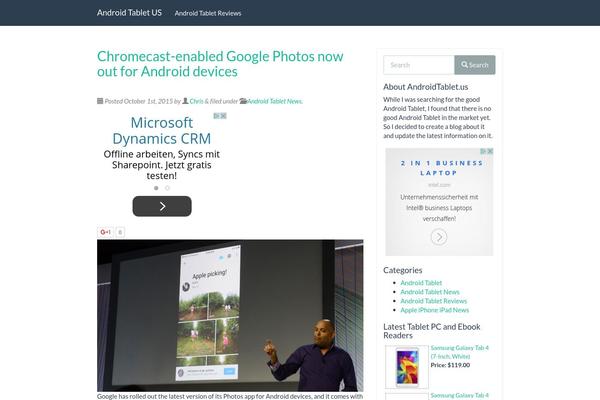The height and width of the screenshot is (400, 600).
Task: Click Latest Tablet PC and Ebook Readers heading
Action: click(432, 331)
